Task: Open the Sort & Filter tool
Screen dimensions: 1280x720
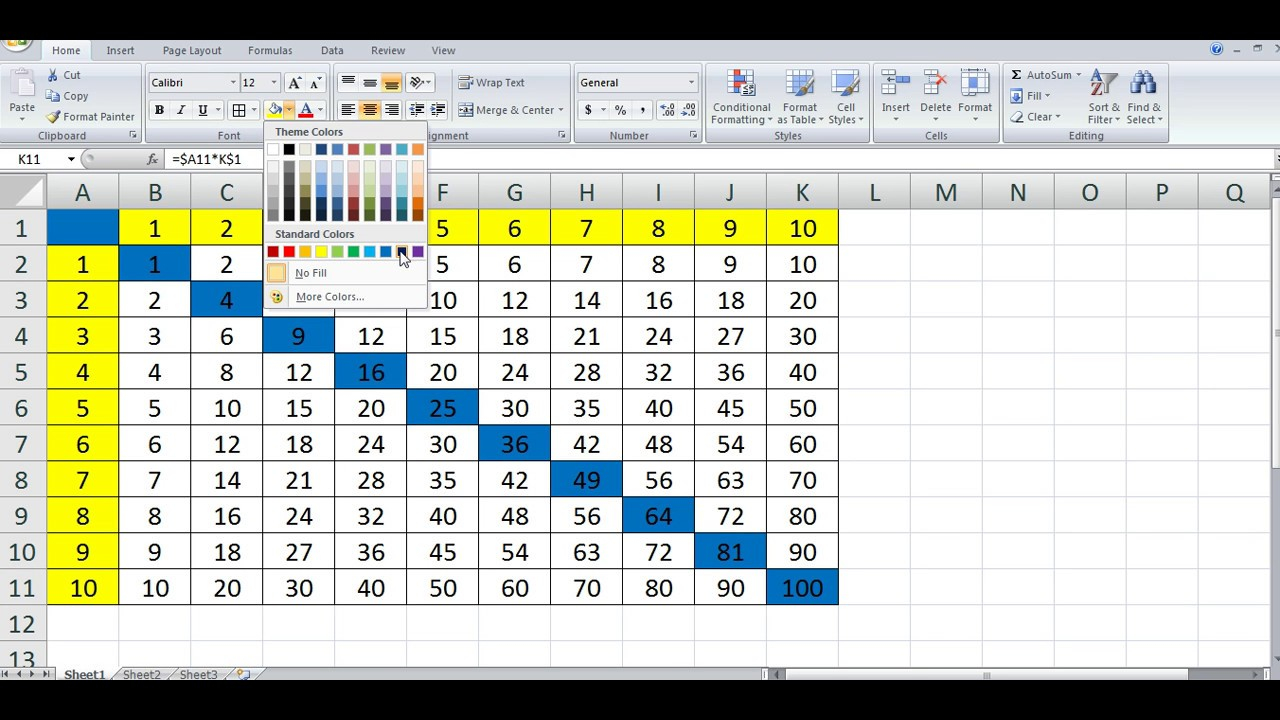Action: click(x=1104, y=85)
